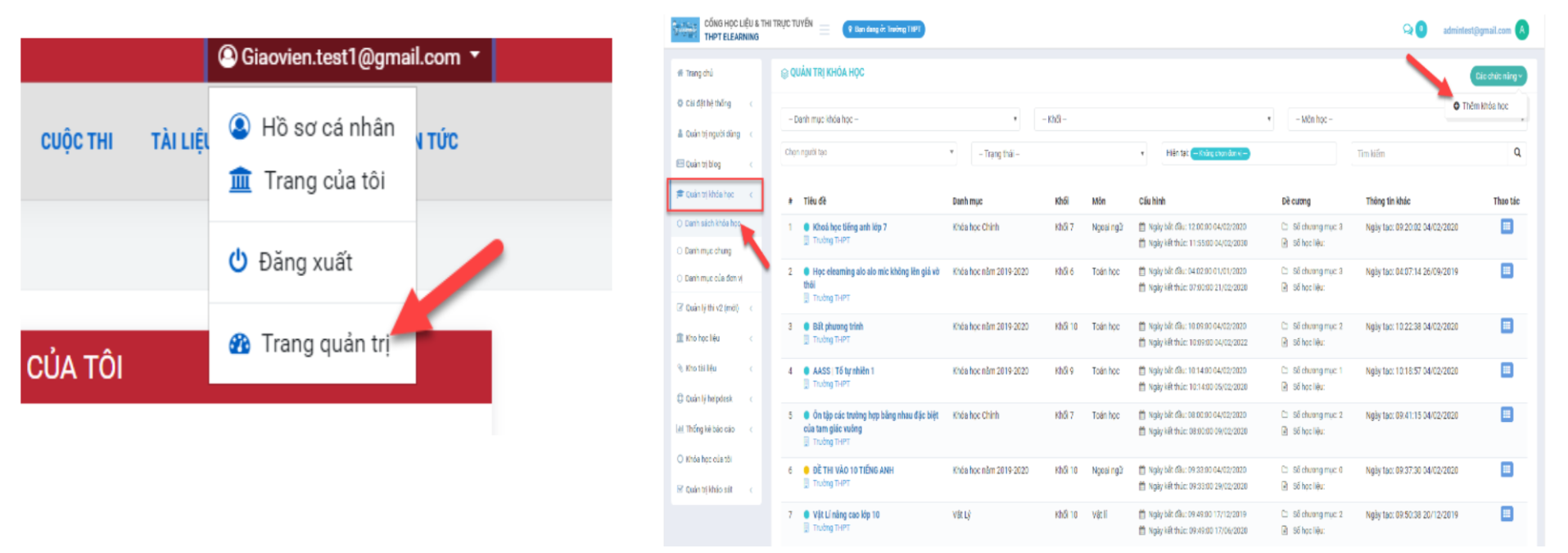Screen dimensions: 1568x553
Task: Click the Các chức năng button
Action: click(1498, 76)
